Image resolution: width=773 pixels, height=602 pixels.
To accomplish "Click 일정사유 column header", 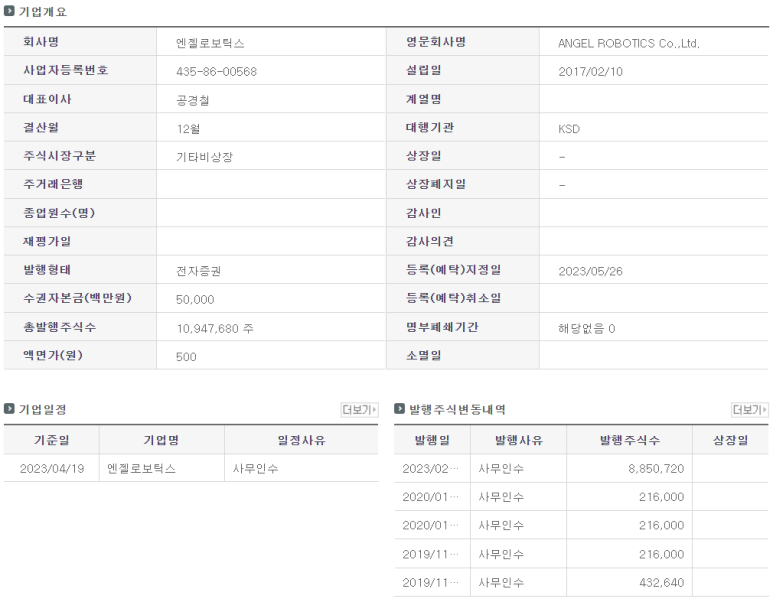I will (x=301, y=440).
